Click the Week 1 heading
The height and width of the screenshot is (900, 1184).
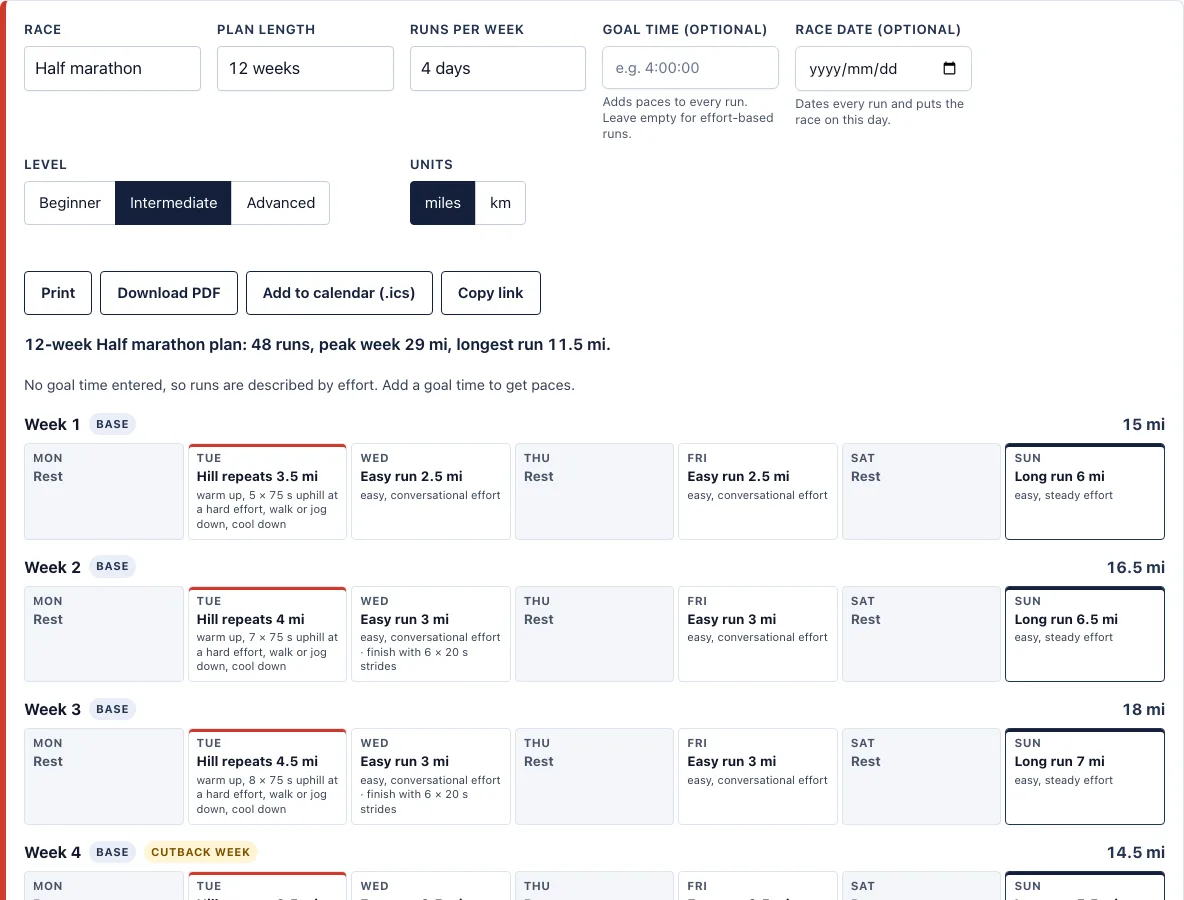52,424
